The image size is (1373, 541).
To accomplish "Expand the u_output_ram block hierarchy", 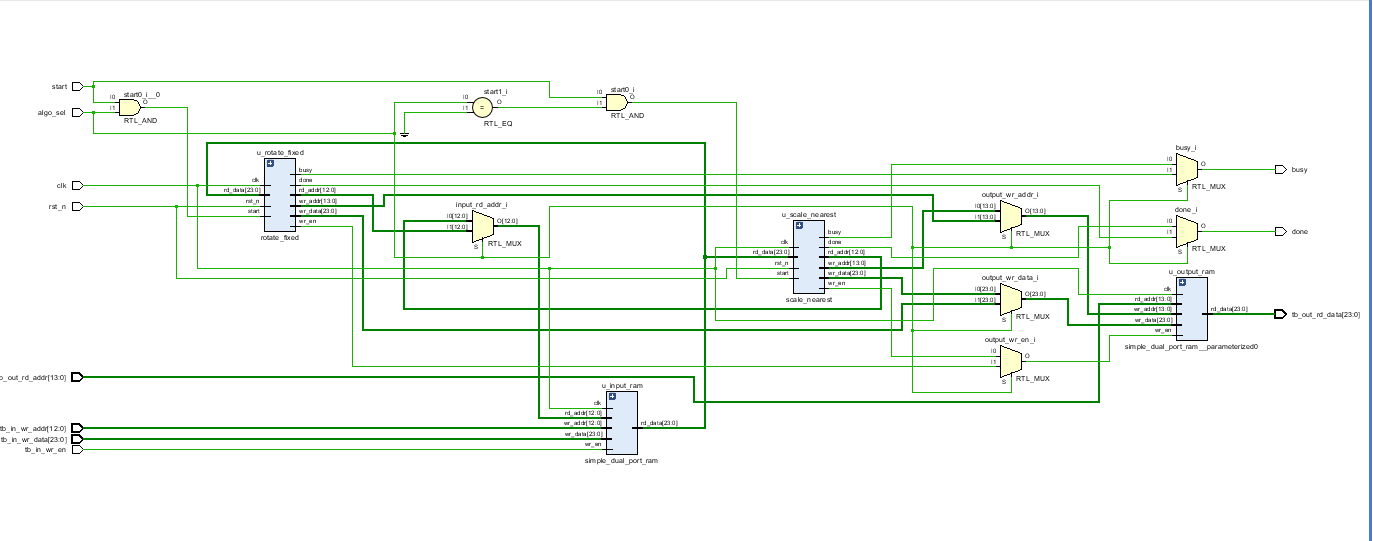I will (x=1182, y=283).
